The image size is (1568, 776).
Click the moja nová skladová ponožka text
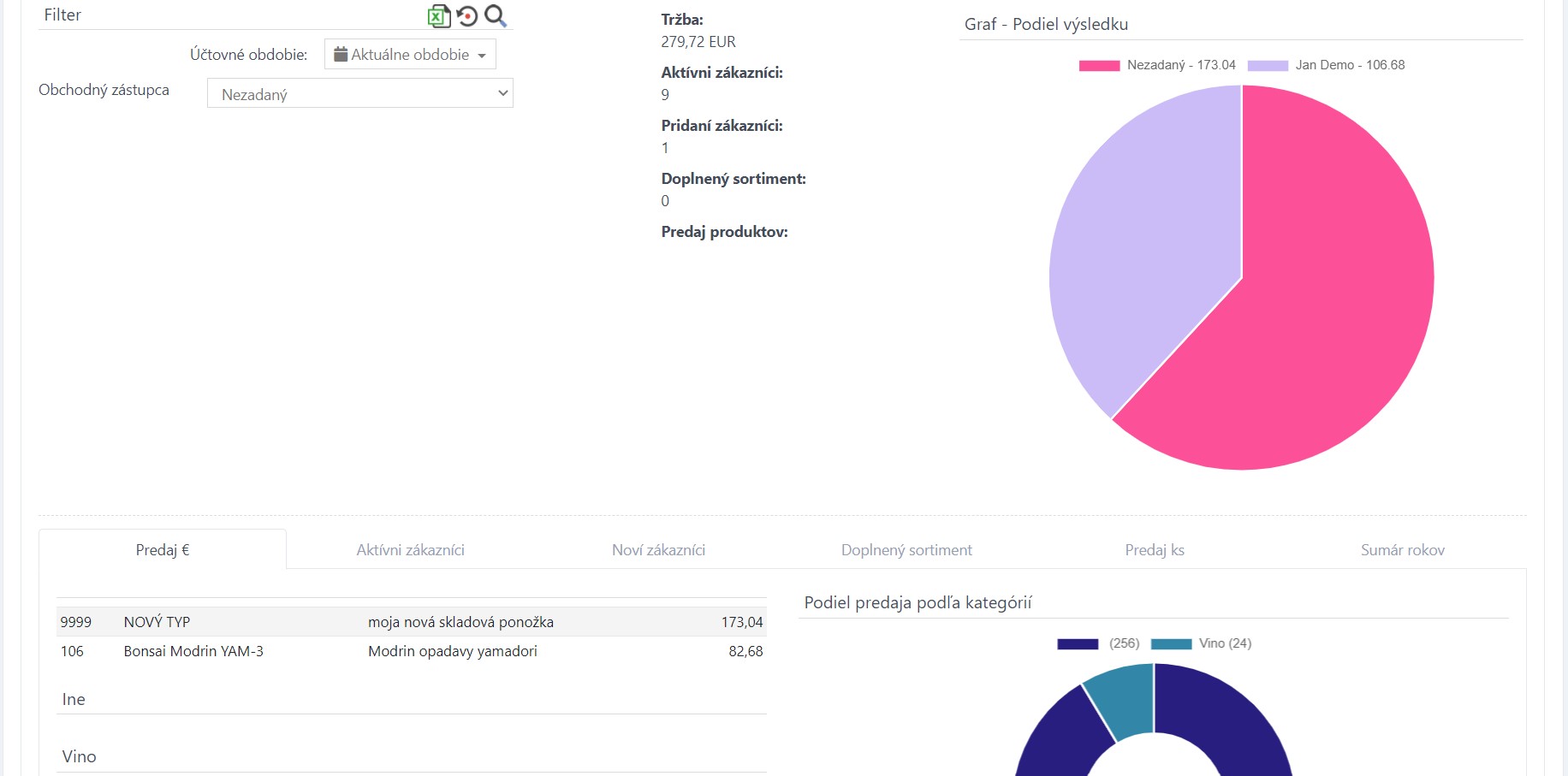pos(460,622)
